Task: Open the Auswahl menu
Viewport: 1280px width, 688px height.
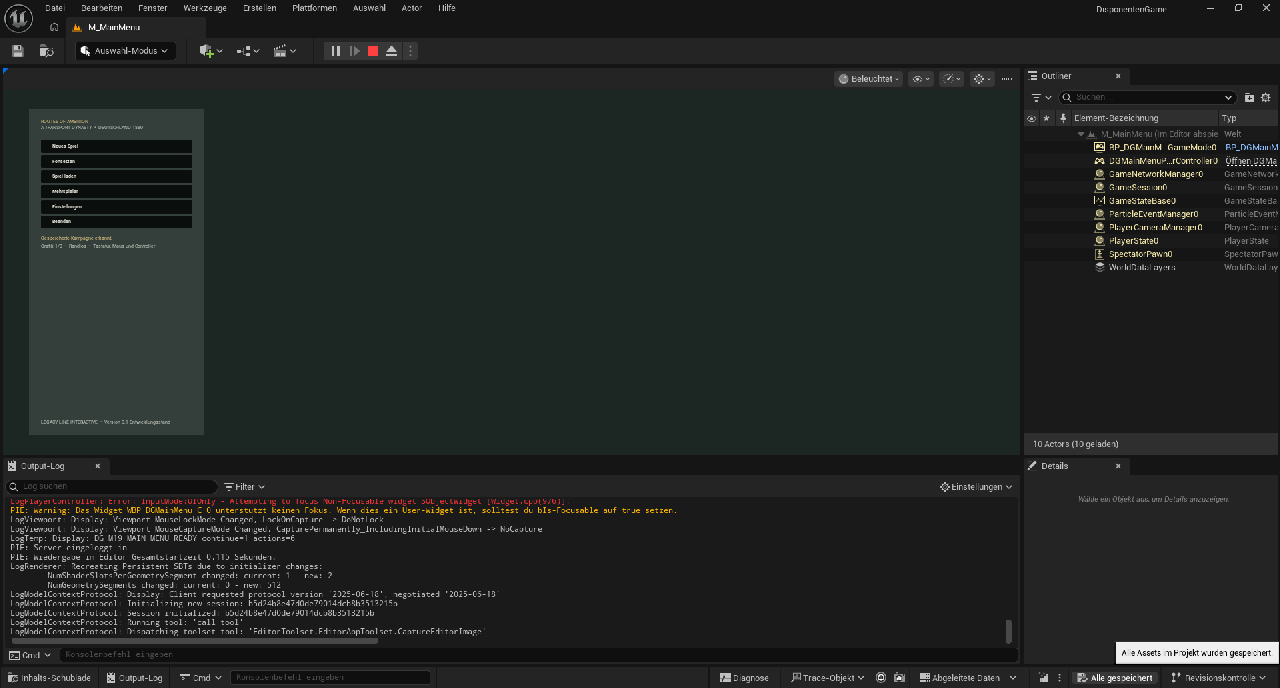Action: (x=370, y=8)
